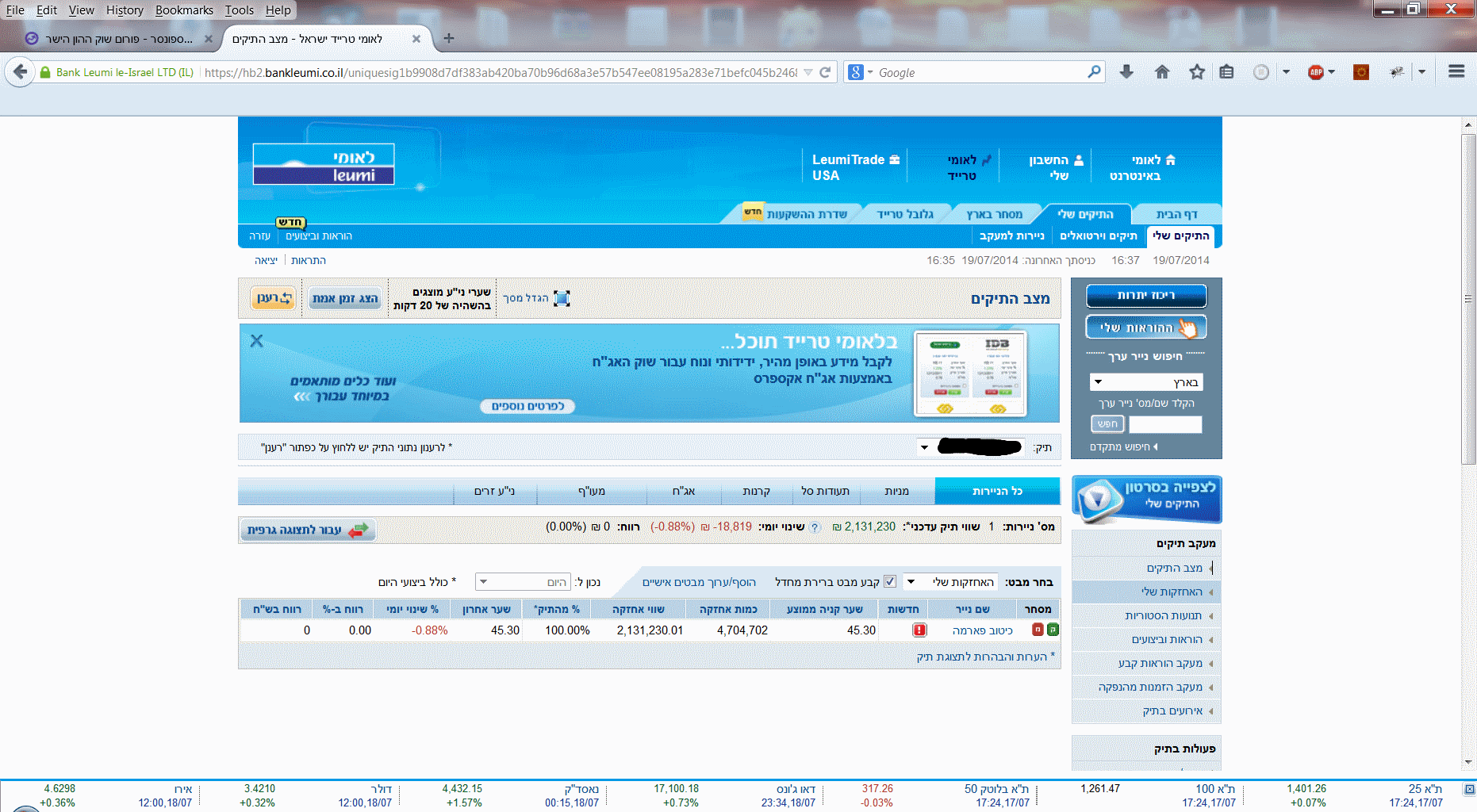This screenshot has width=1477, height=812.
Task: Click the Firefox back navigation arrow
Action: coord(20,72)
